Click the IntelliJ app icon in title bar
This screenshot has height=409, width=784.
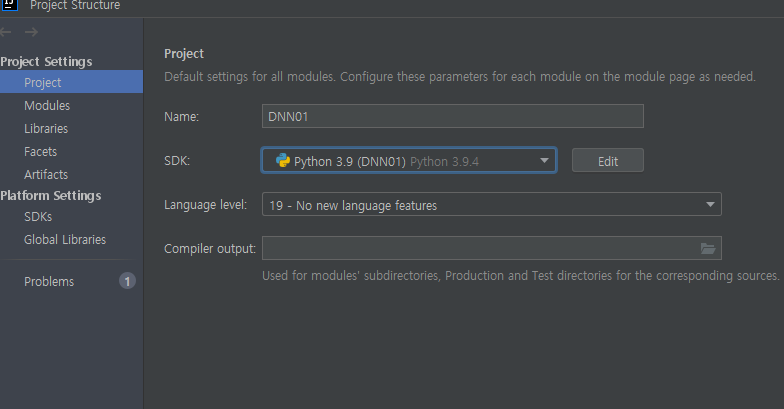pyautogui.click(x=10, y=4)
